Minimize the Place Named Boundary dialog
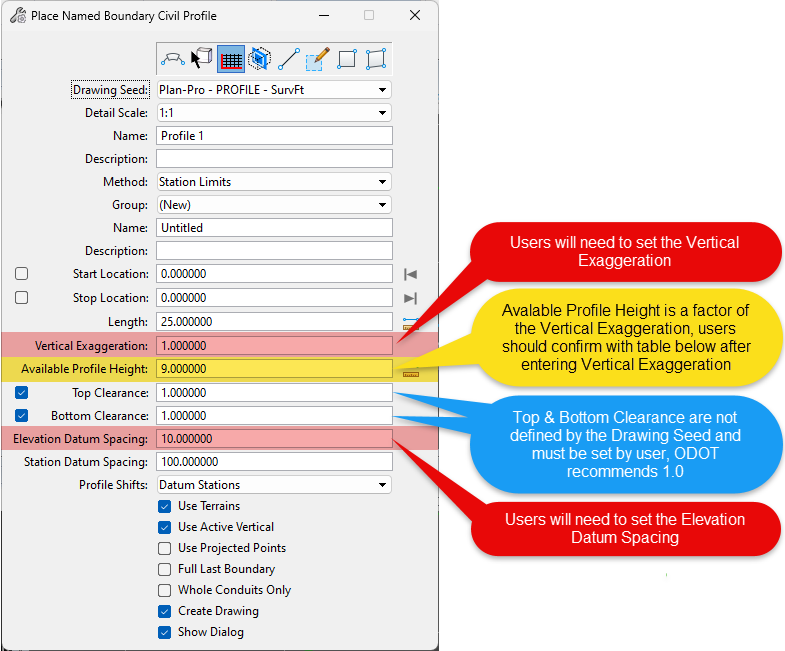785x651 pixels. pyautogui.click(x=324, y=16)
